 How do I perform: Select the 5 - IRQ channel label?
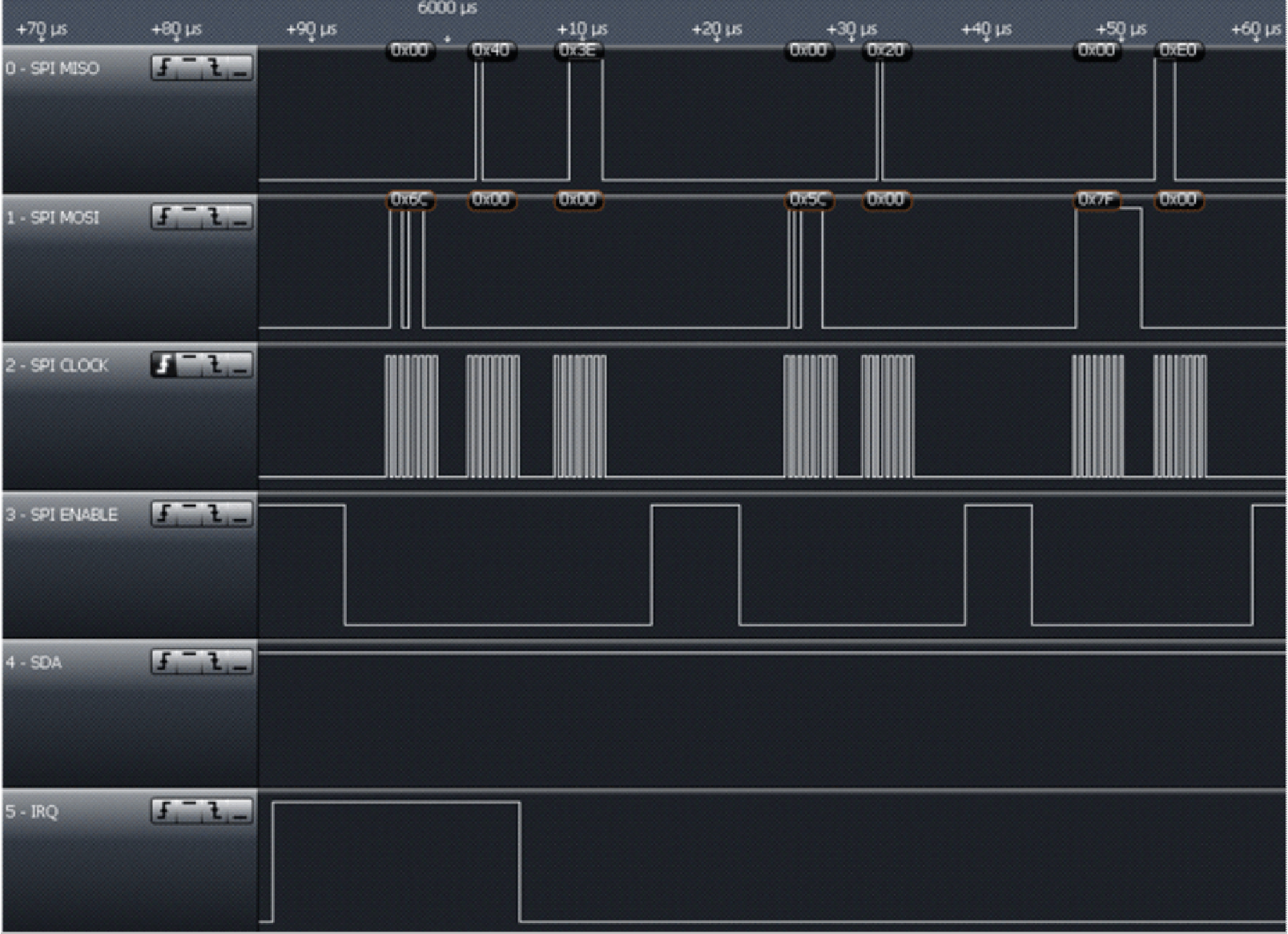point(32,811)
